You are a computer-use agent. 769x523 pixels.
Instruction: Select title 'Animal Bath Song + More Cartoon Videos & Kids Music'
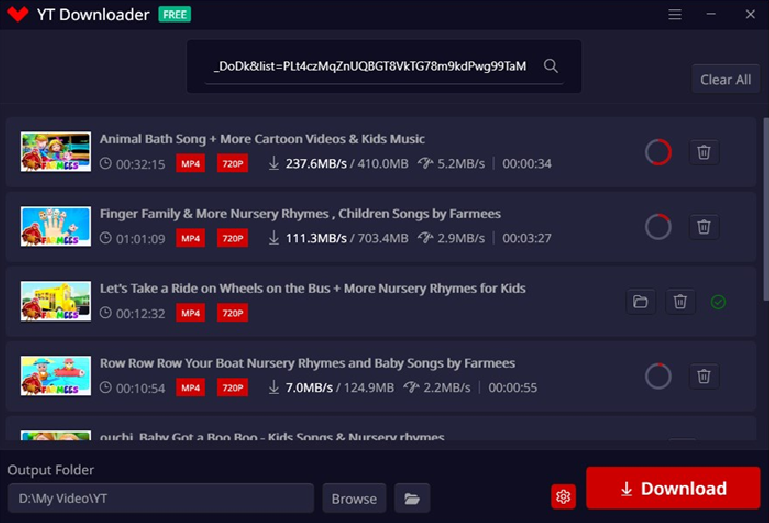[262, 139]
